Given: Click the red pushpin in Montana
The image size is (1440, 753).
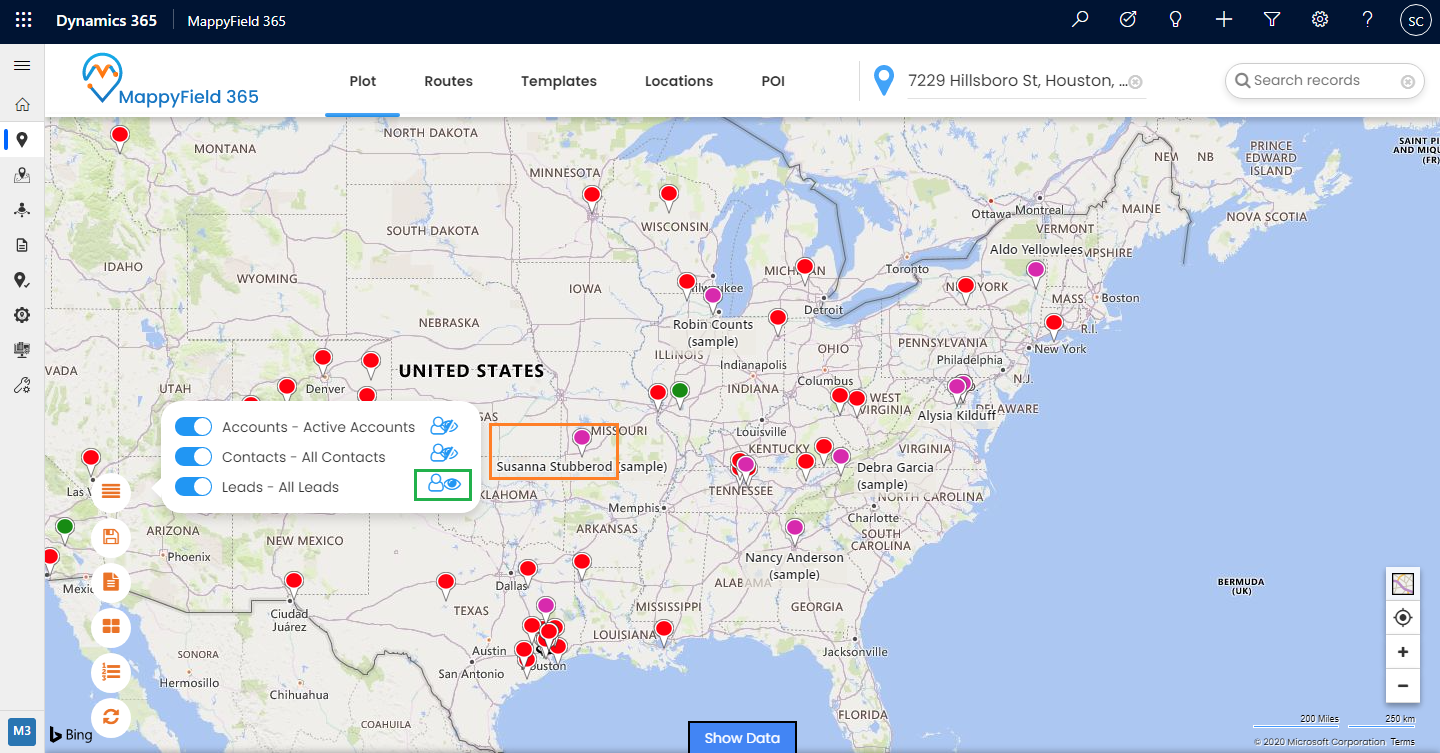Looking at the screenshot, I should coord(120,137).
